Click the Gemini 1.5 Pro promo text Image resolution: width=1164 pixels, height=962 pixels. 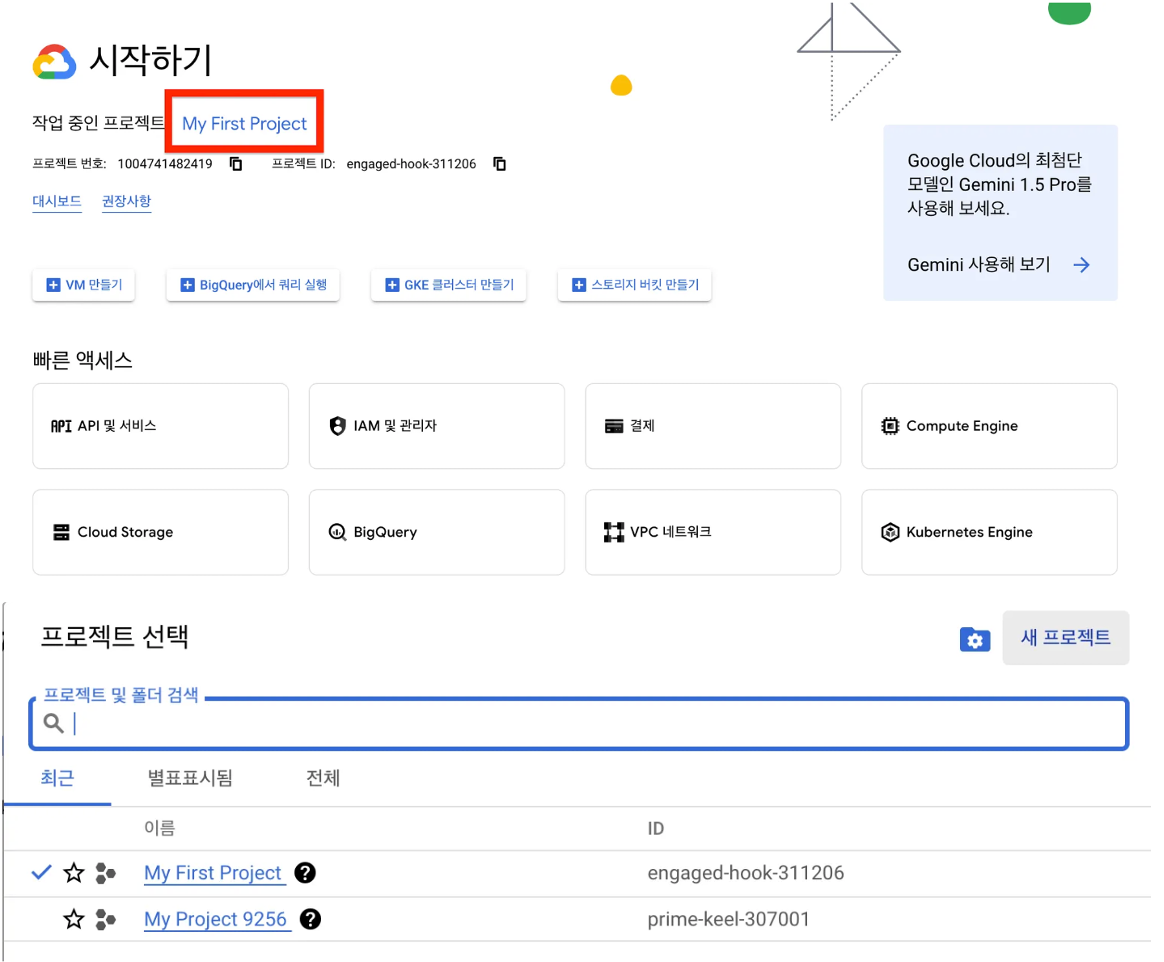pos(999,184)
